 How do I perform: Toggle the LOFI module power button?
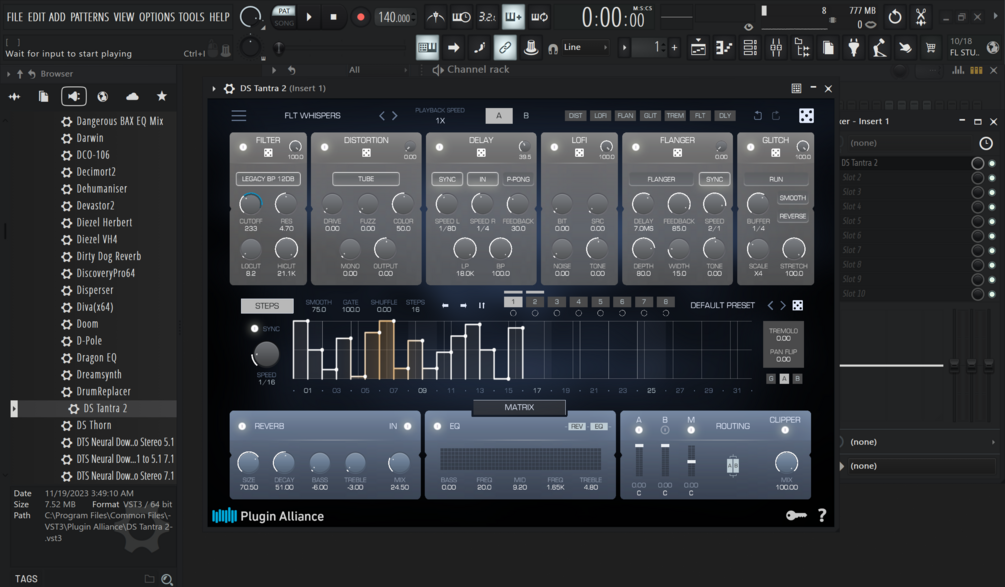pyautogui.click(x=554, y=147)
